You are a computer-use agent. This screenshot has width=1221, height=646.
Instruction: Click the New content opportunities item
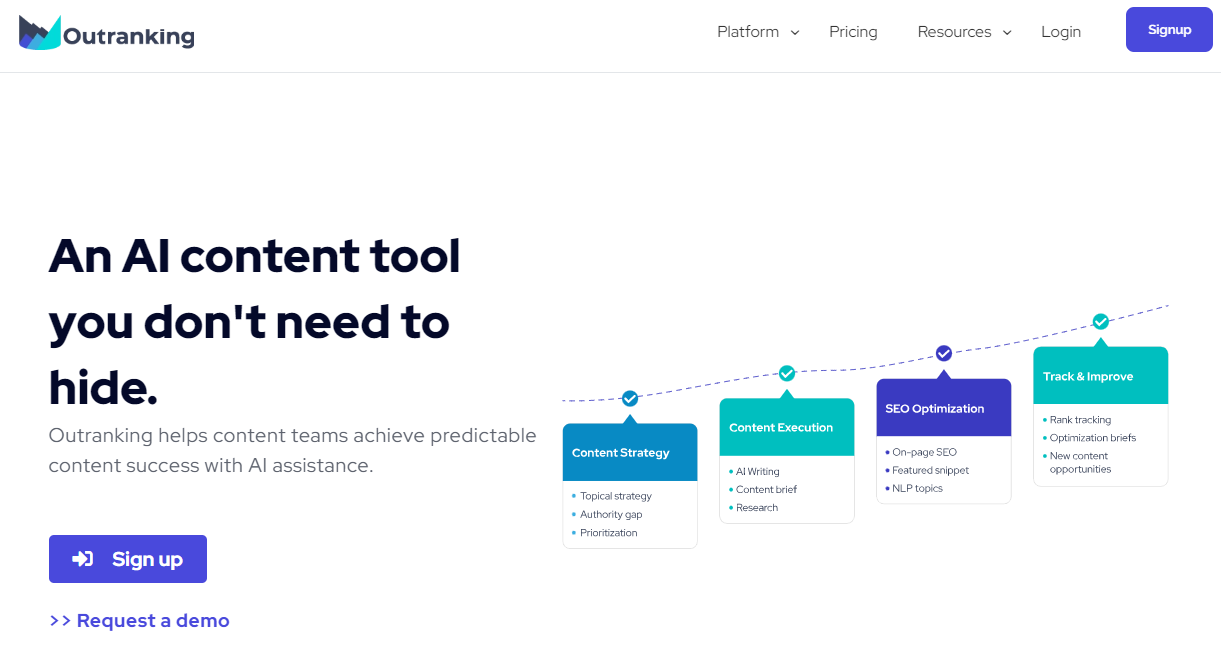point(1079,462)
